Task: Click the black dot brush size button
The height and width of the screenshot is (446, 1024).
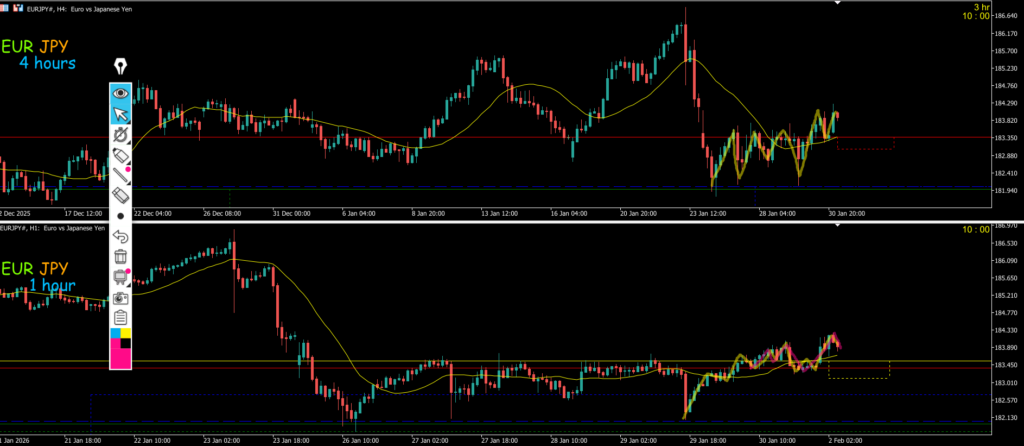Action: click(122, 215)
